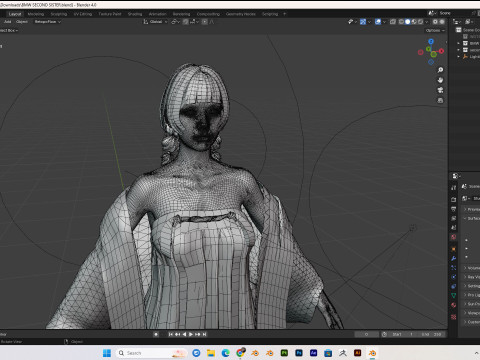Click the blue Z axis on navigation gizmo
The height and width of the screenshot is (360, 480).
(x=431, y=41)
